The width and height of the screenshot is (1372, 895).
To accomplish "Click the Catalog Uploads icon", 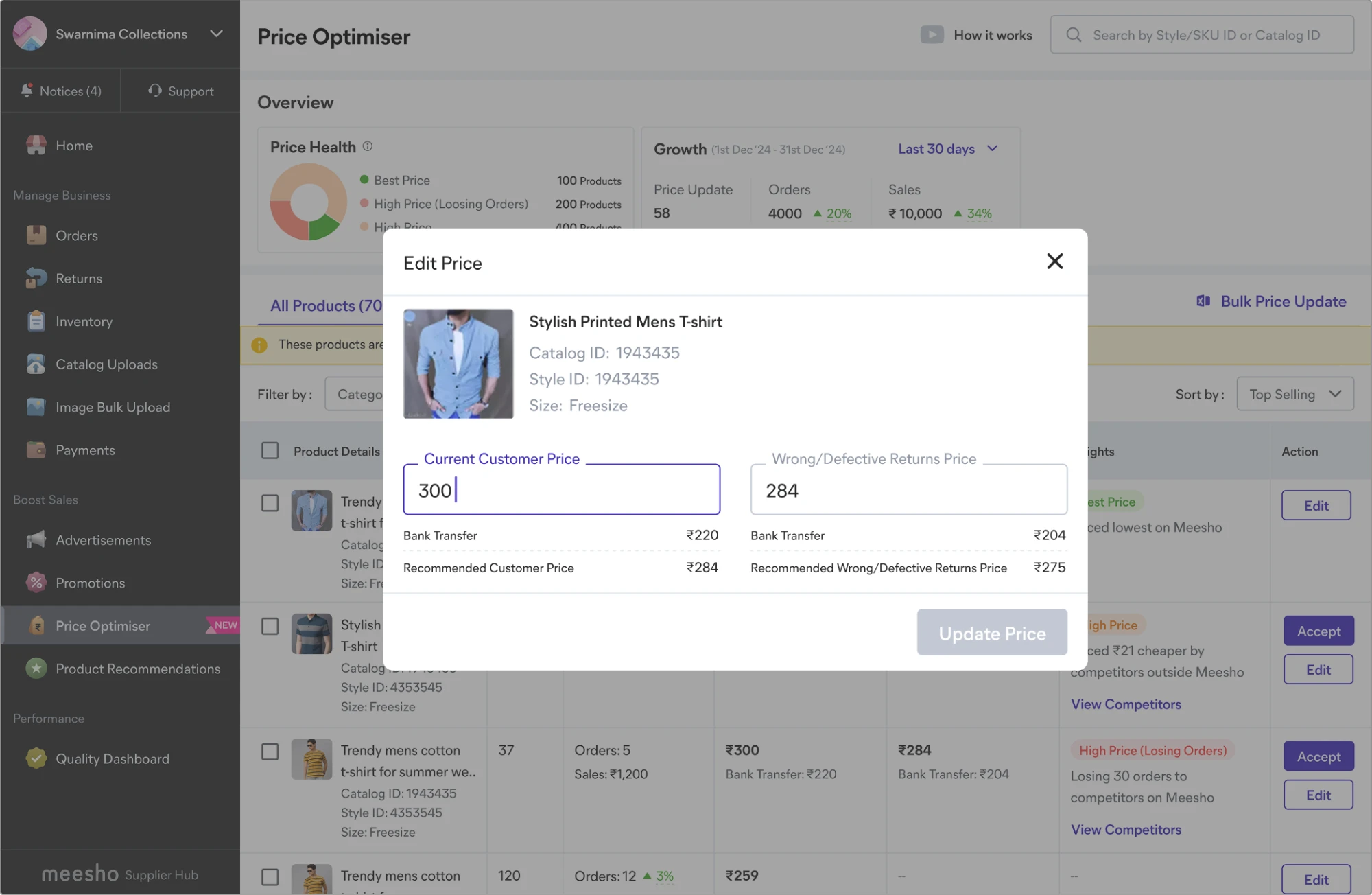I will pos(36,364).
